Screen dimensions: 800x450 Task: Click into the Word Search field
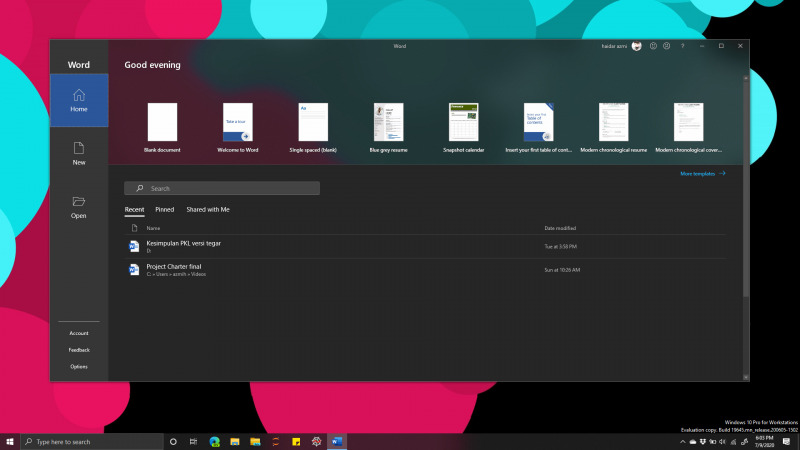[x=222, y=188]
